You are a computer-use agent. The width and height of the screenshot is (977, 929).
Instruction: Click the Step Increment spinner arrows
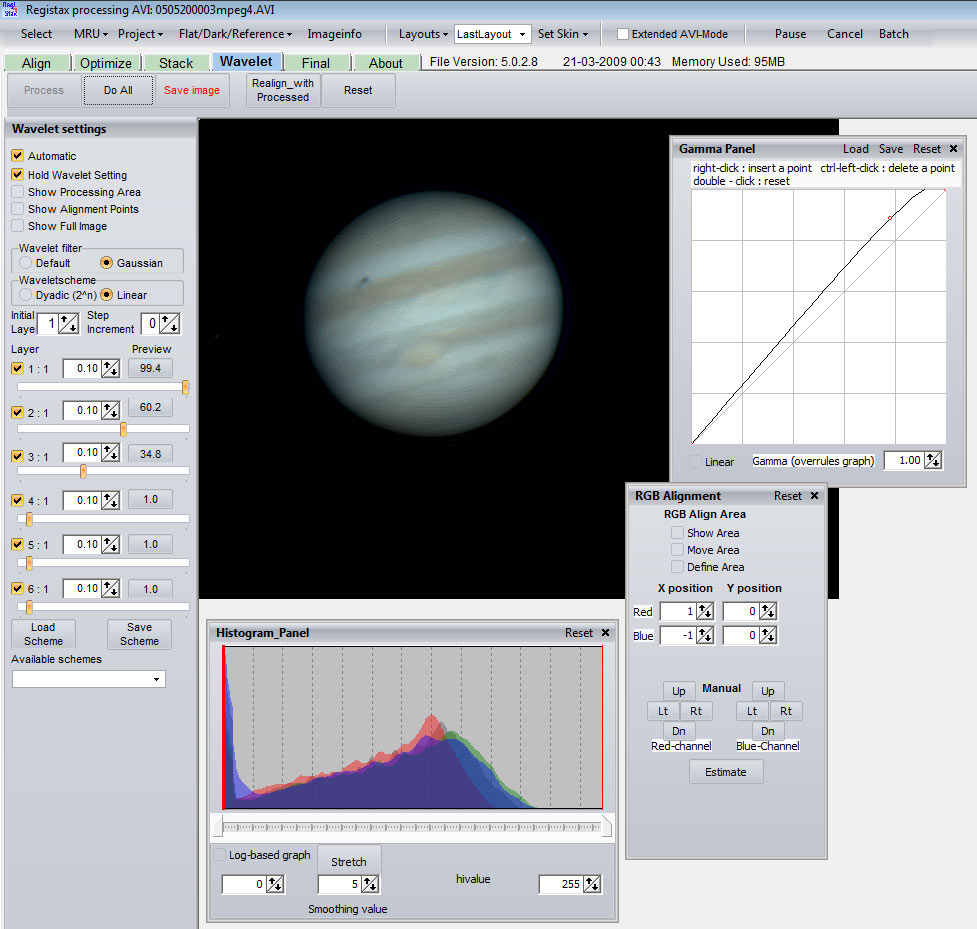coord(170,323)
